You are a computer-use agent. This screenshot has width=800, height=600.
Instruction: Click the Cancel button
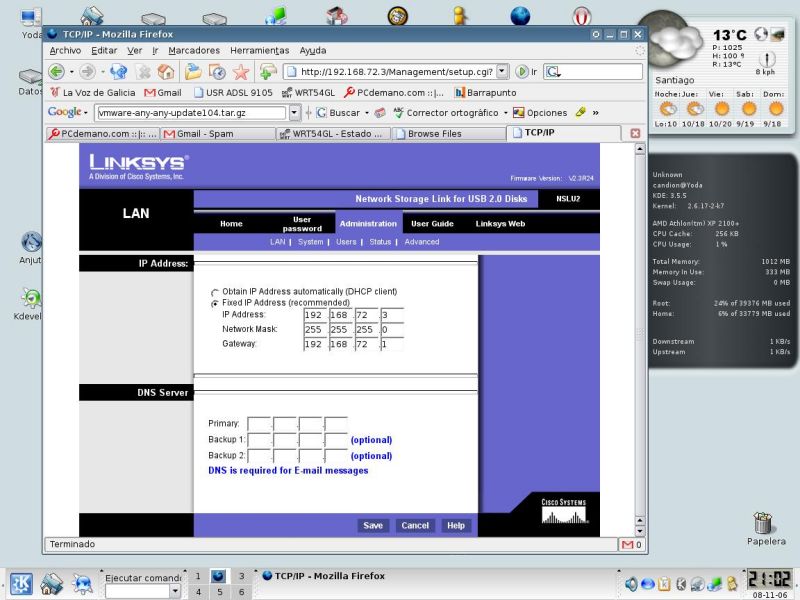click(x=415, y=526)
